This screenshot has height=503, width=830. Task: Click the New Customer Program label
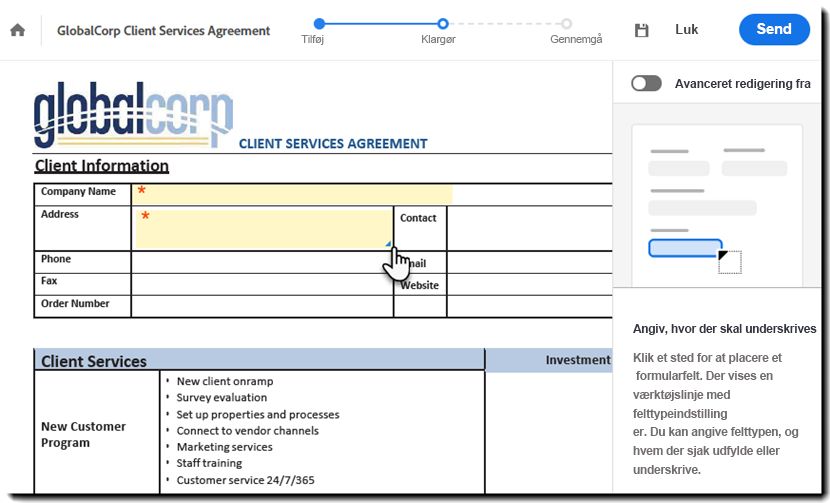coord(84,434)
